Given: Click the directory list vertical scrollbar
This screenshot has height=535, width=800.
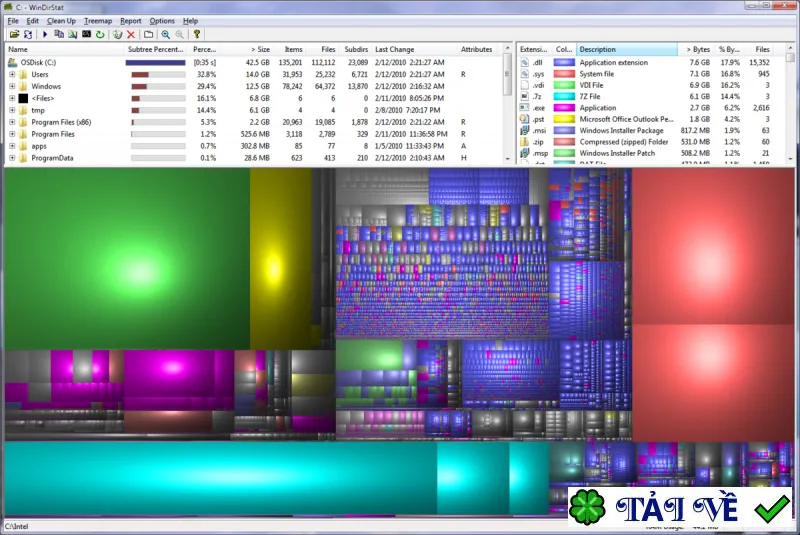Looking at the screenshot, I should pyautogui.click(x=507, y=104).
